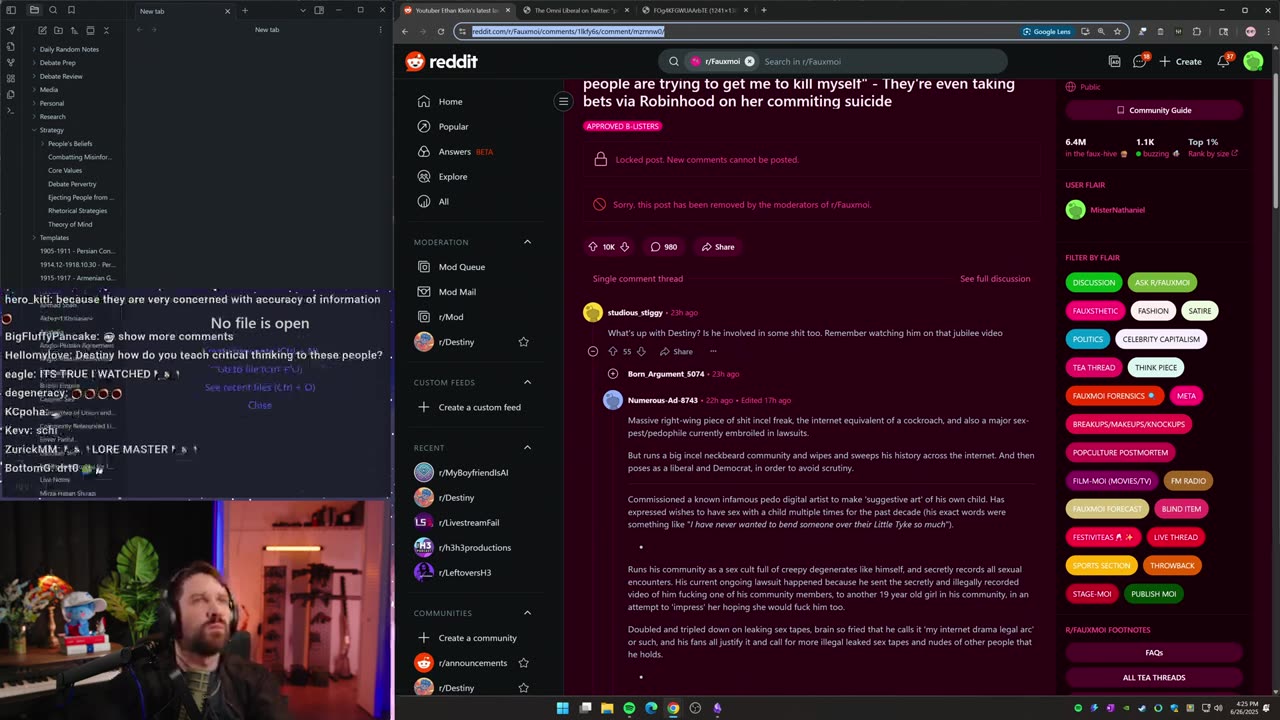Open bookmarks icon in Obsidian sidebar
The height and width of the screenshot is (720, 1280).
click(71, 10)
